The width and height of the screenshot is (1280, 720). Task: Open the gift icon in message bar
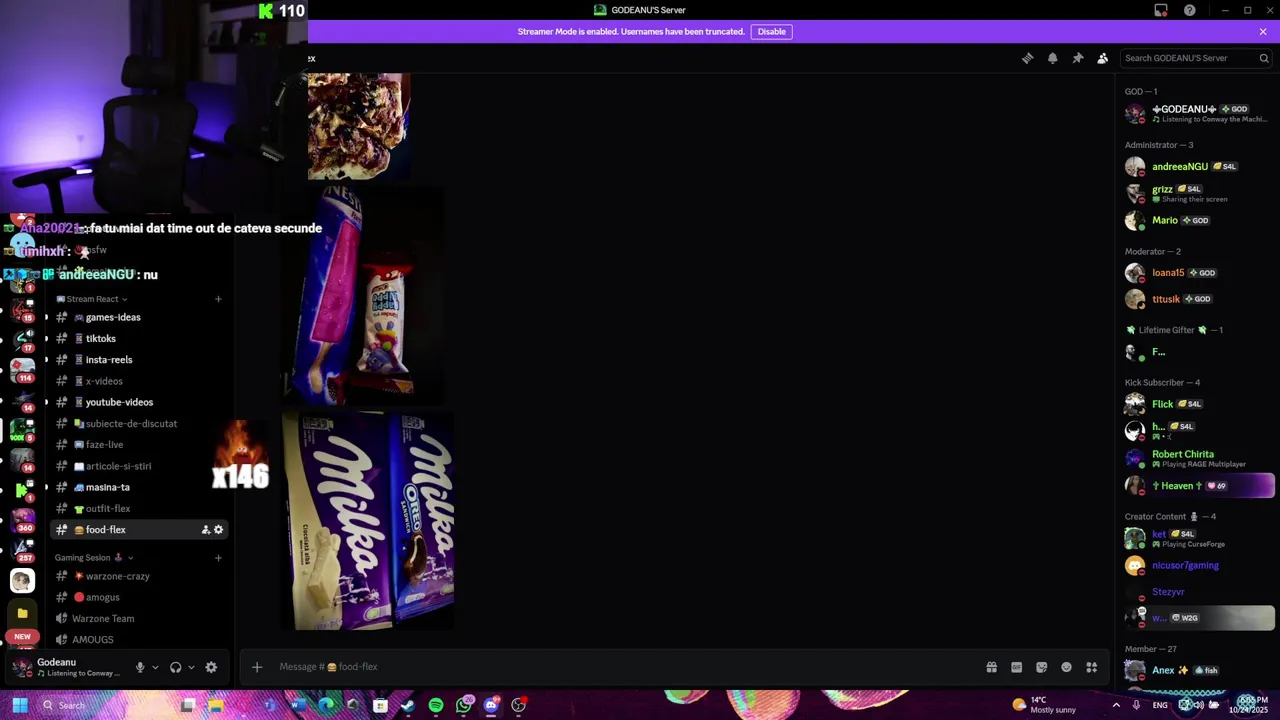(x=991, y=667)
